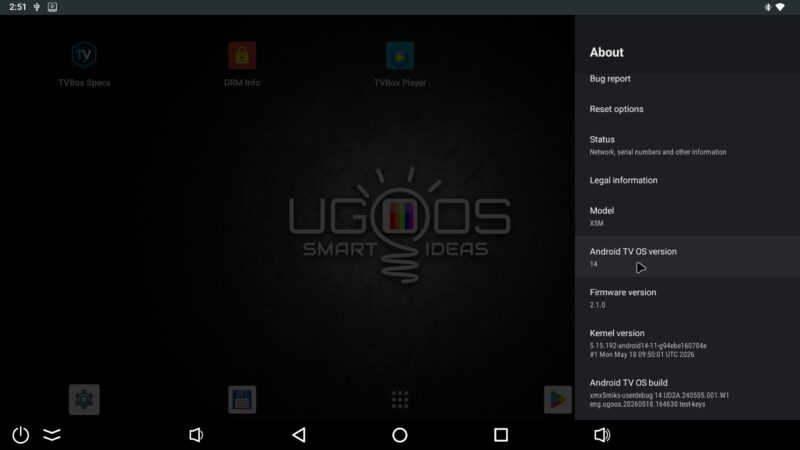Screen dimensions: 800x450
Task: Open Status network and serial info
Action: pos(687,145)
